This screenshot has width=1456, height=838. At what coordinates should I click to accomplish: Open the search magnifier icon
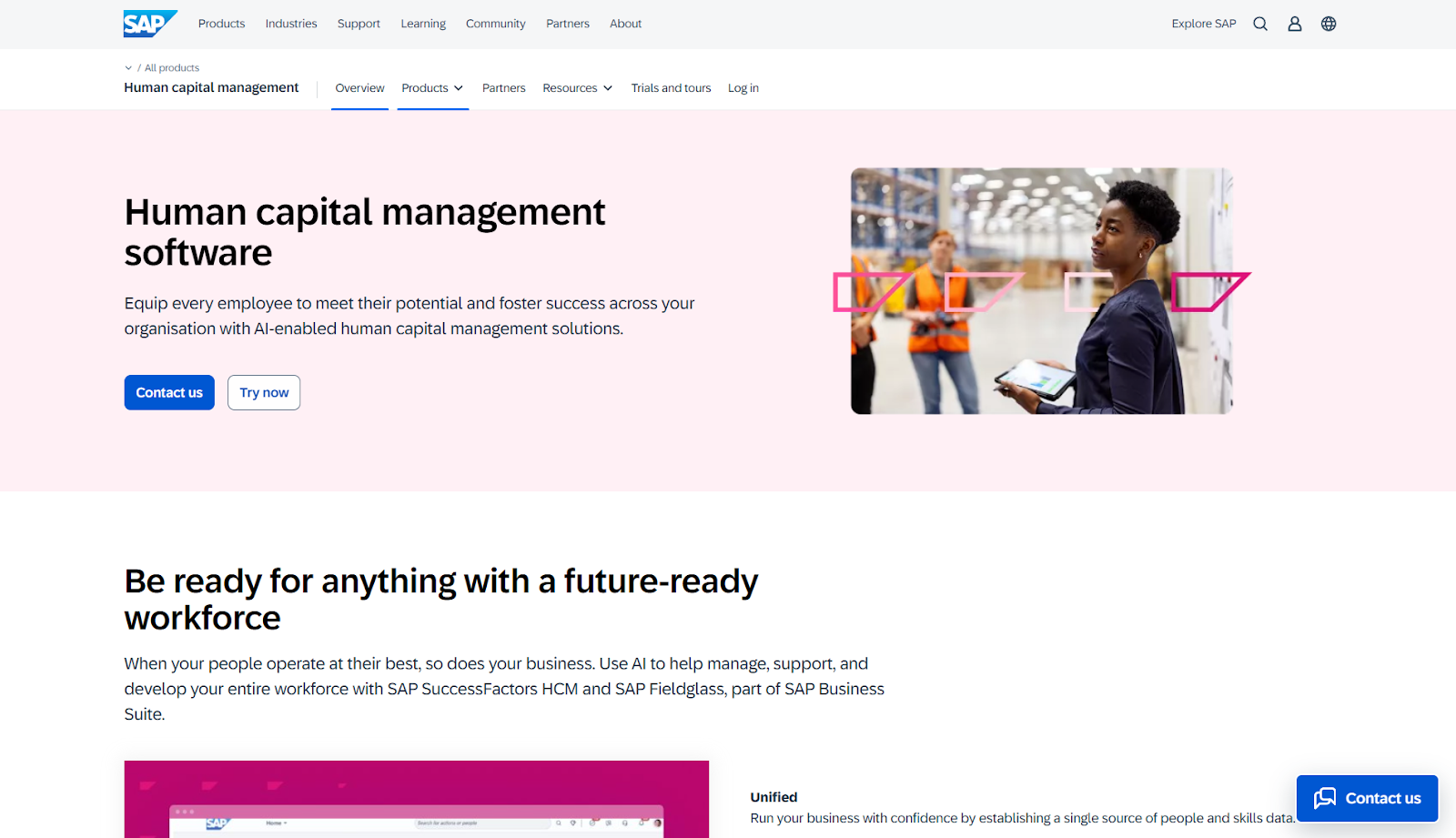pos(1260,24)
